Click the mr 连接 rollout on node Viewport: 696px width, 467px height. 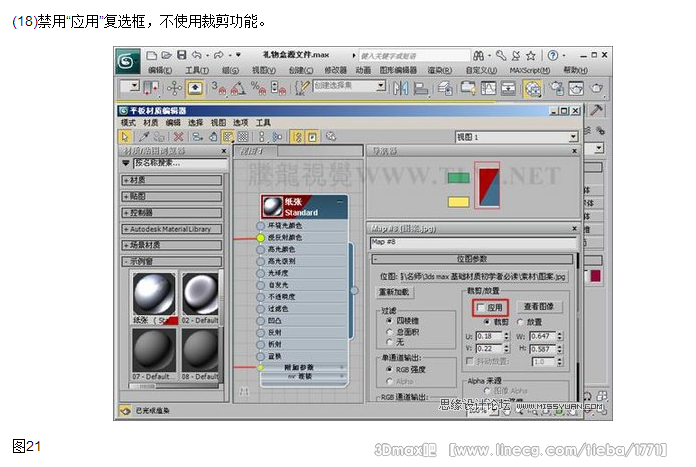point(304,376)
